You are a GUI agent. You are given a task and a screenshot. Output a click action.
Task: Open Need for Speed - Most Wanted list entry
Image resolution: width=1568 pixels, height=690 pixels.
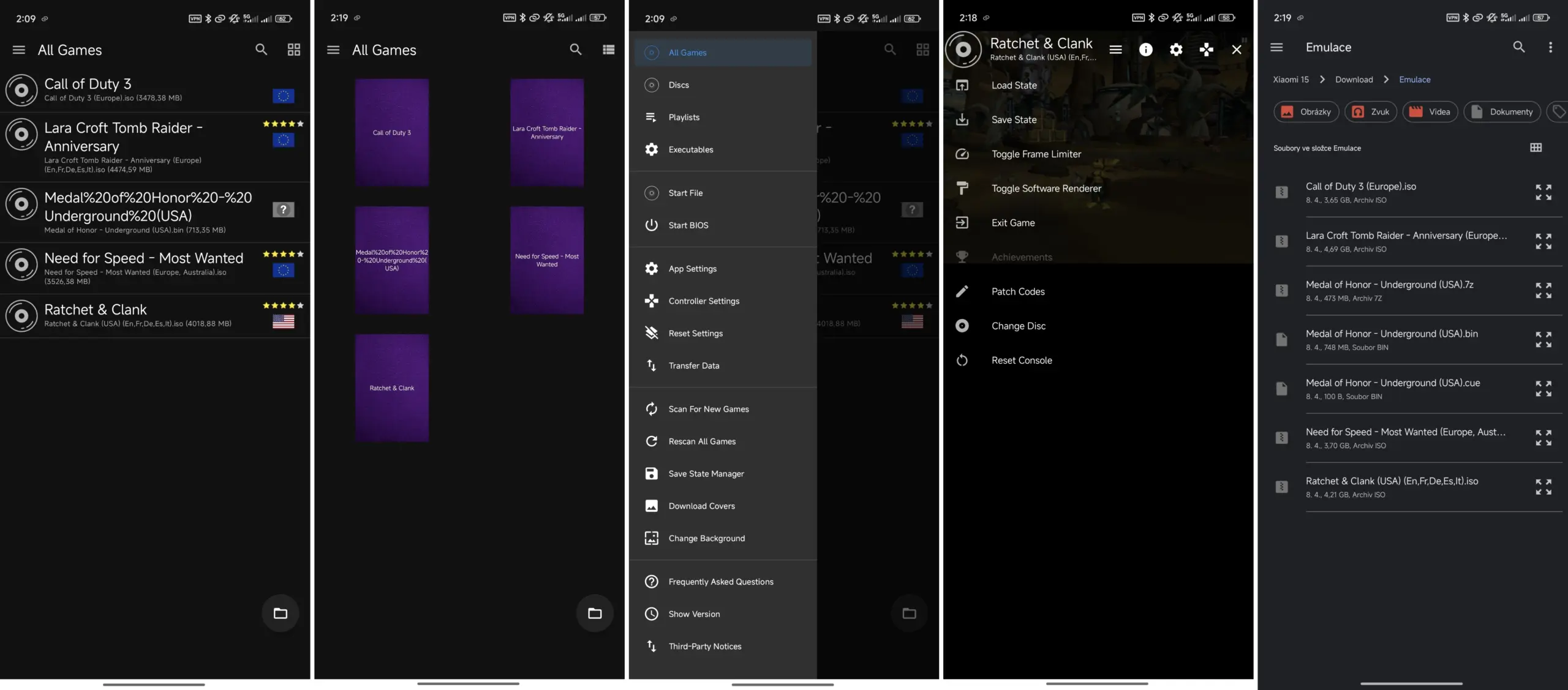155,268
